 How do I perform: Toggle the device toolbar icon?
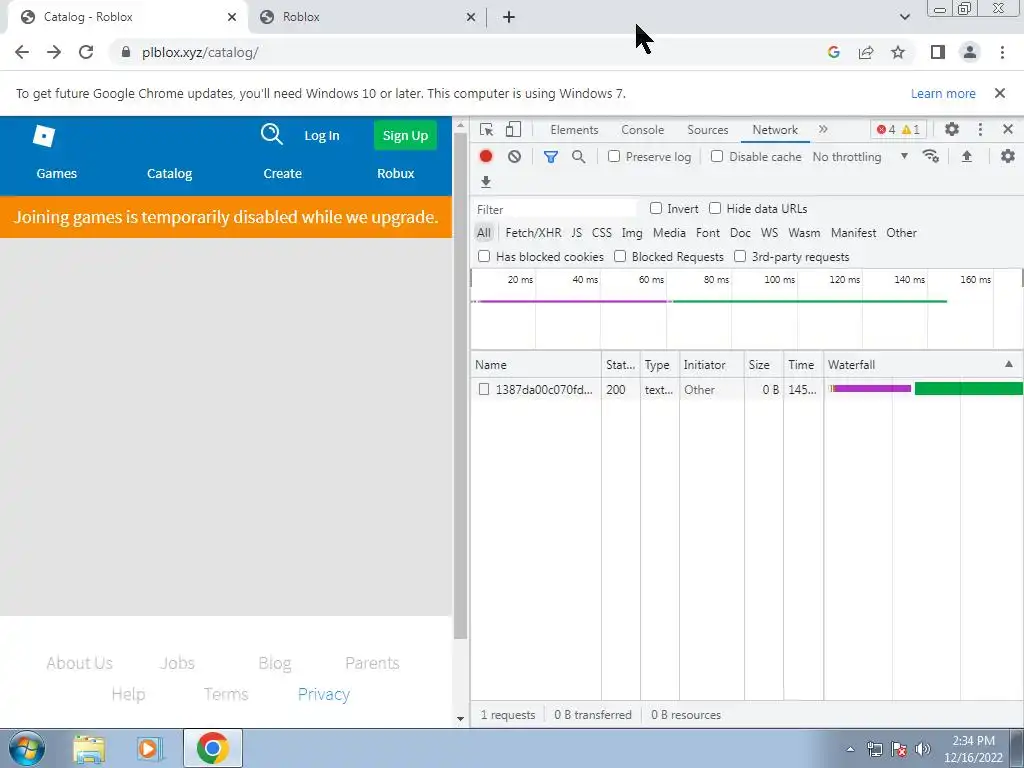click(513, 129)
